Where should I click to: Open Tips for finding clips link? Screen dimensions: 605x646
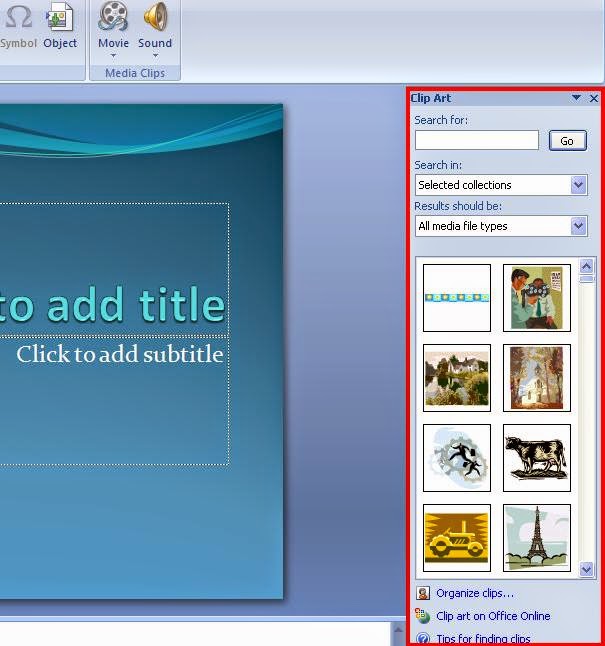483,638
